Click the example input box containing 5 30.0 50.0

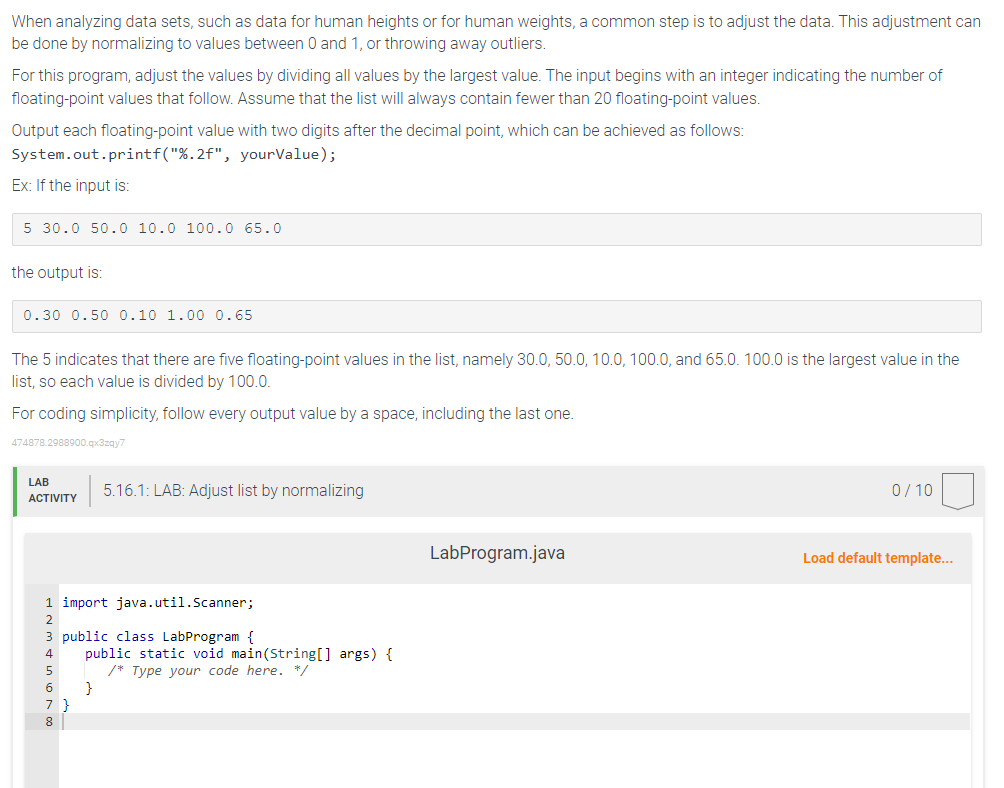[150, 228]
